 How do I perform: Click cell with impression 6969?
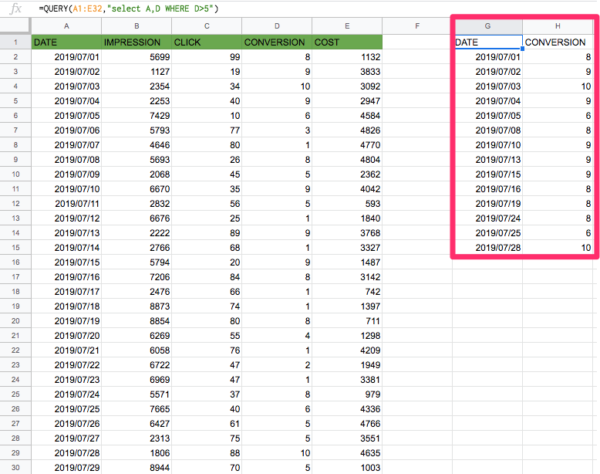pyautogui.click(x=137, y=380)
